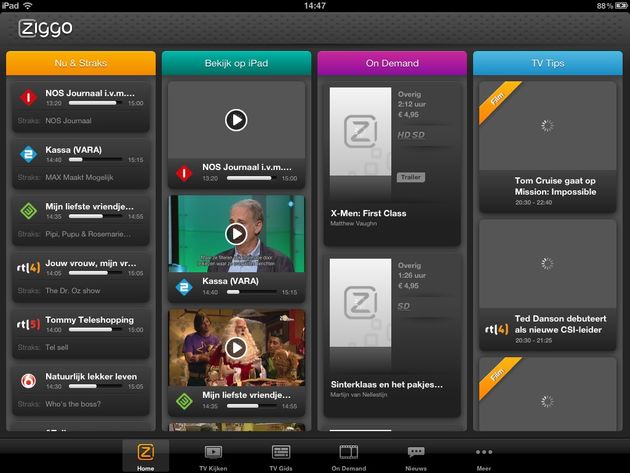Click the SBS 6 logo by Natuurlijk lekker leven
Image resolution: width=630 pixels, height=473 pixels.
pyautogui.click(x=29, y=381)
